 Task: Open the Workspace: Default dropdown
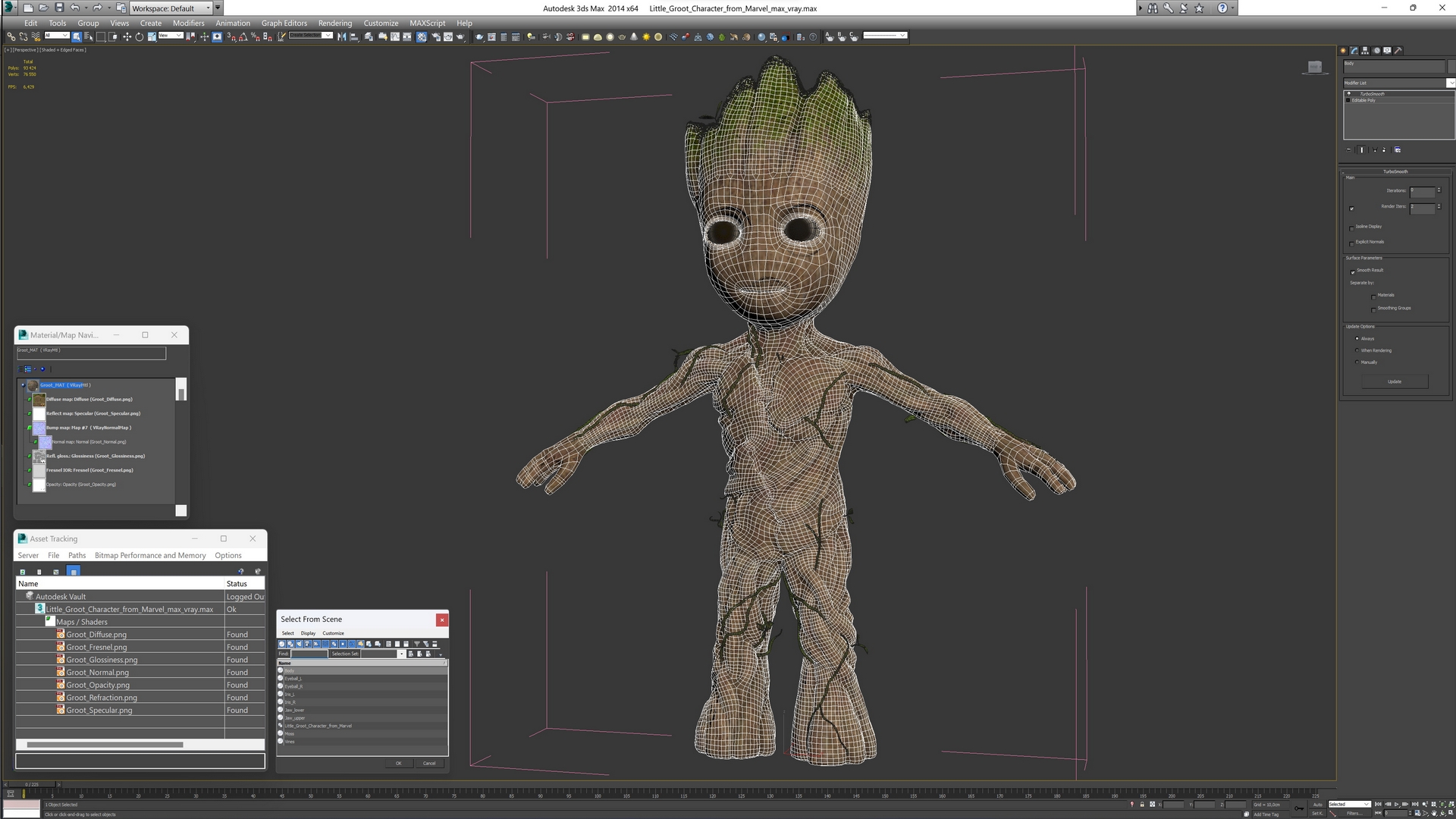coord(171,8)
